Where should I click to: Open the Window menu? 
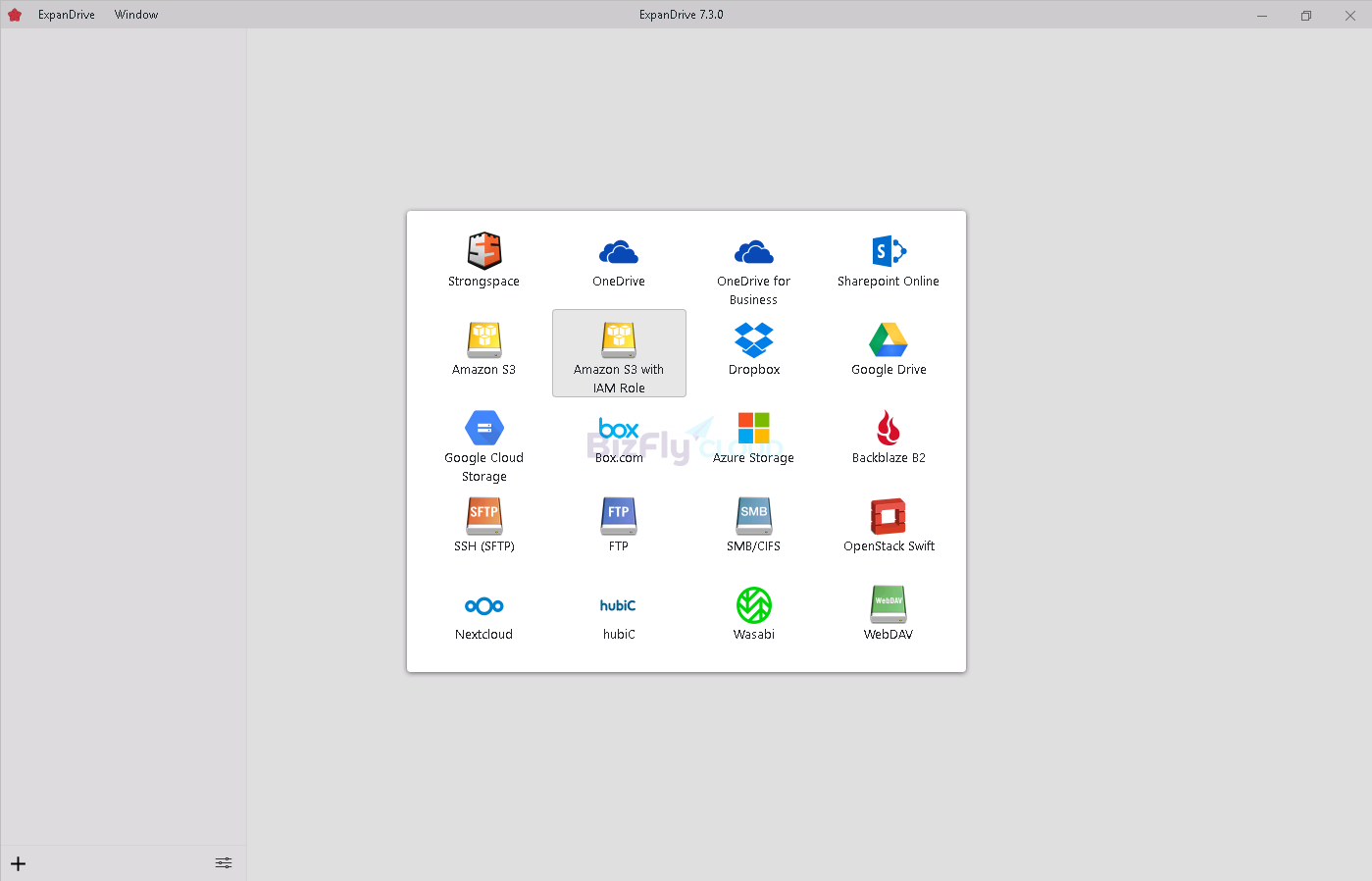(136, 15)
